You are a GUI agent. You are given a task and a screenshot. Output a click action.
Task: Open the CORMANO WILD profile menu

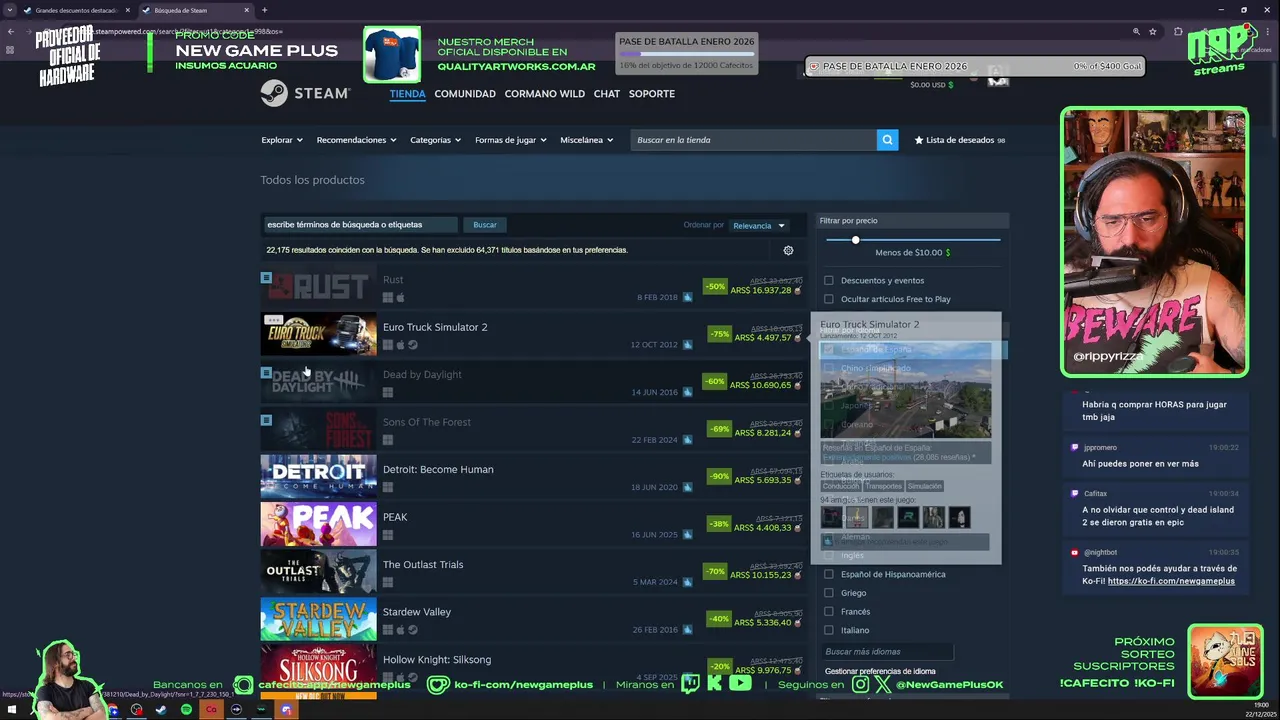pyautogui.click(x=544, y=94)
